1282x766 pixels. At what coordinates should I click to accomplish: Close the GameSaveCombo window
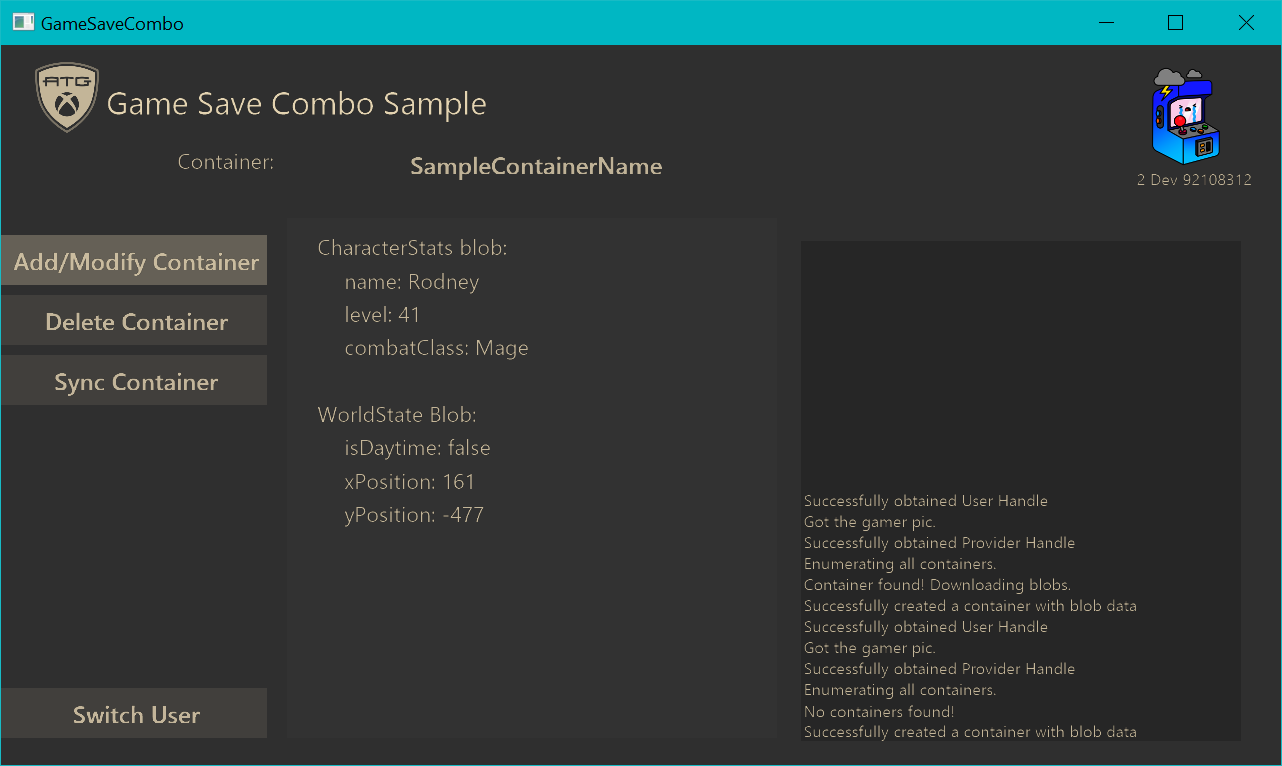pyautogui.click(x=1246, y=23)
